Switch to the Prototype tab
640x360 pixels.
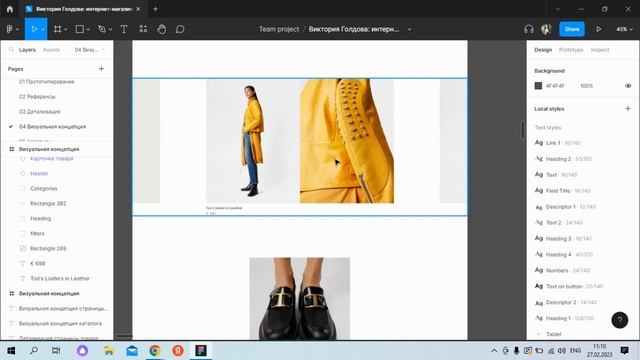coord(571,49)
